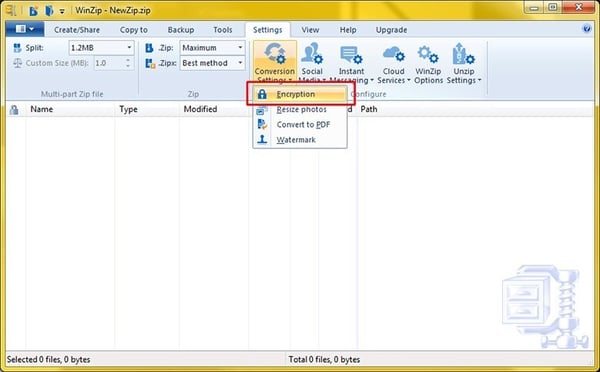Click the Split icon in Multi-part group

pyautogui.click(x=17, y=48)
